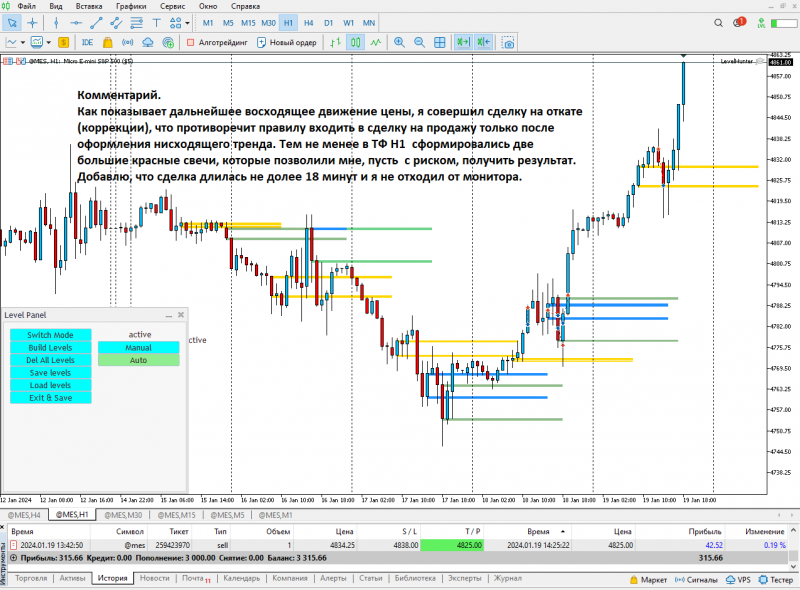Switch timeframe to D1
800x590 pixels.
(x=328, y=23)
